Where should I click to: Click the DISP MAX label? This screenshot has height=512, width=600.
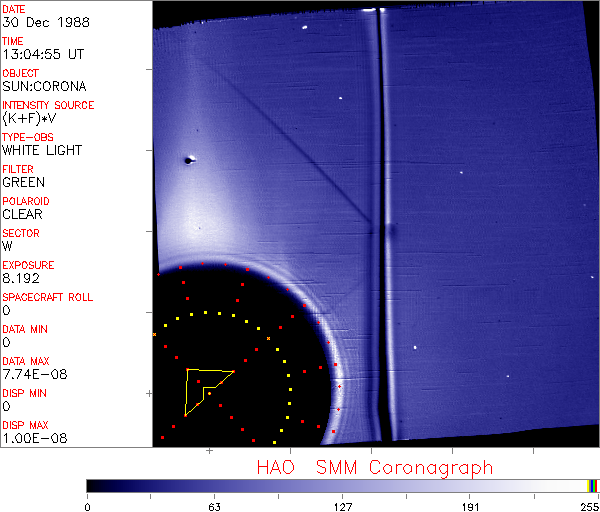(x=25, y=425)
